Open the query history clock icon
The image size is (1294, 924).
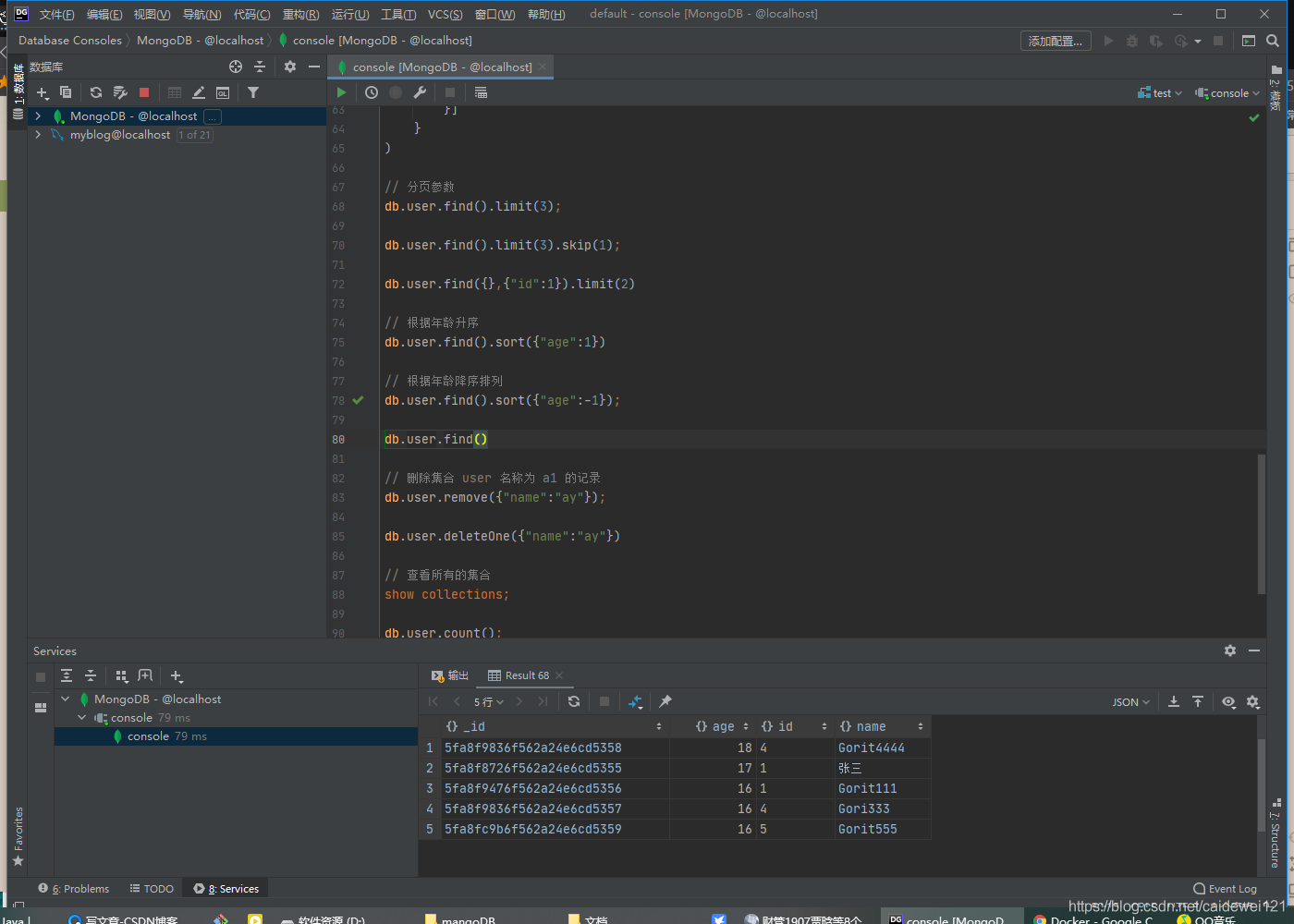point(372,92)
